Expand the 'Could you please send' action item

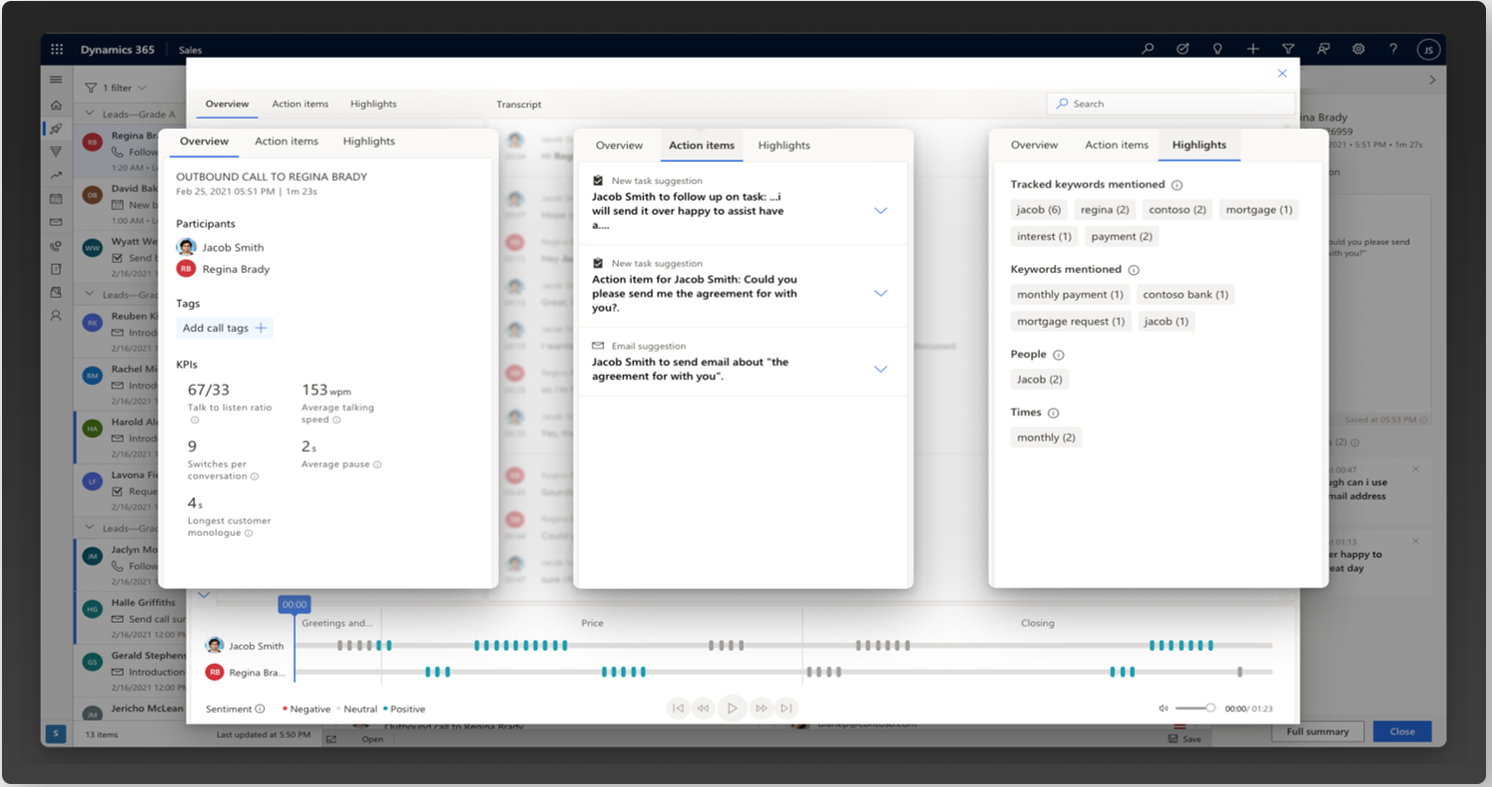(881, 293)
